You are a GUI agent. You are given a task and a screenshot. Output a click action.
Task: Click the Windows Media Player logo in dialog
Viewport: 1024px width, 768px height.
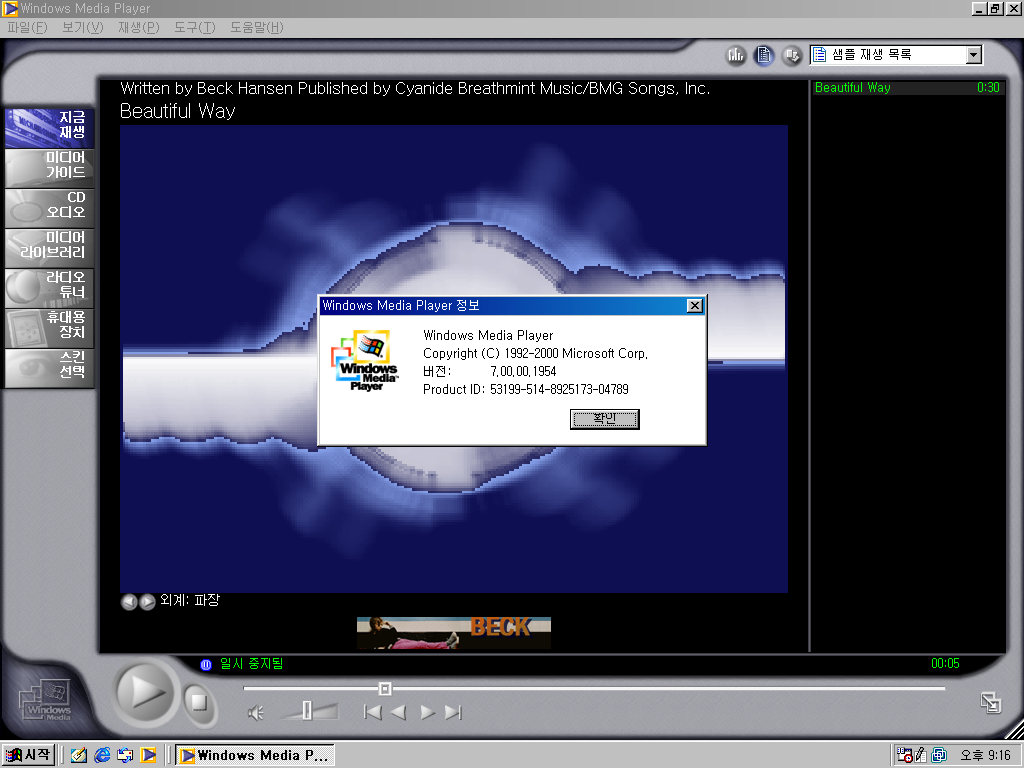point(365,361)
